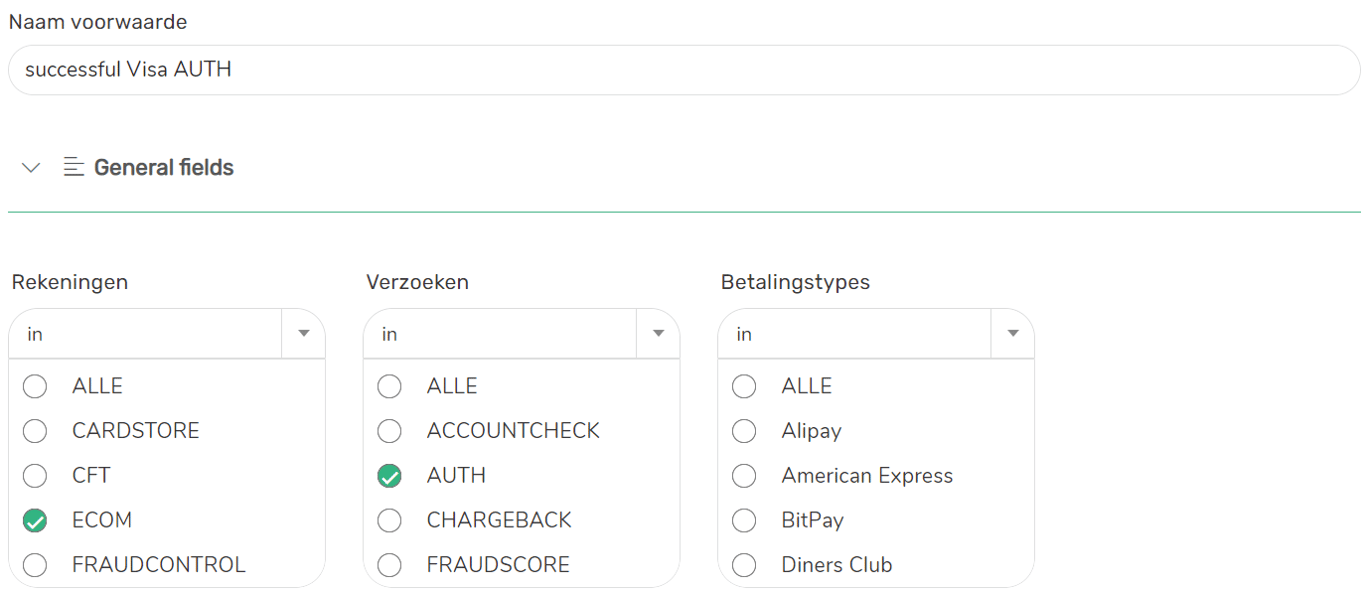The height and width of the screenshot is (592, 1366).
Task: Pick the FRAUDSCORE request option
Action: pyautogui.click(x=390, y=565)
